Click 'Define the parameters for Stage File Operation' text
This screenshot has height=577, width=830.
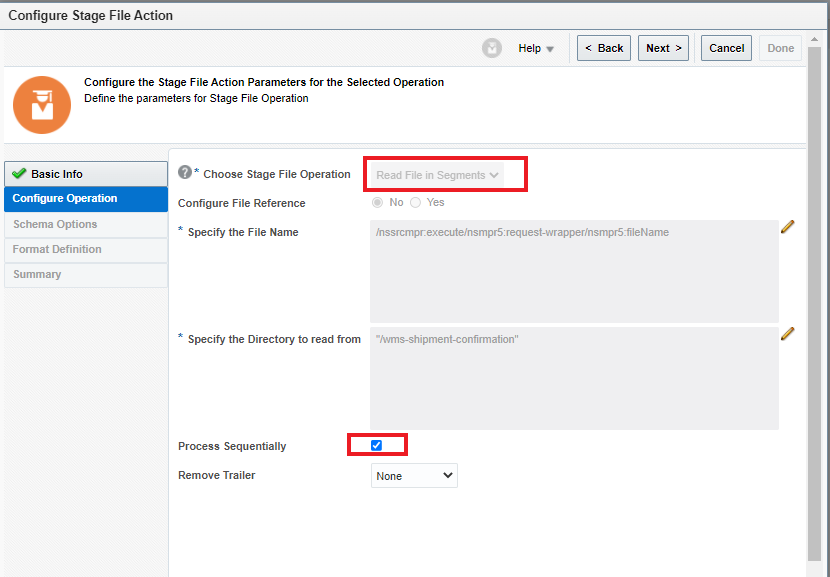196,98
